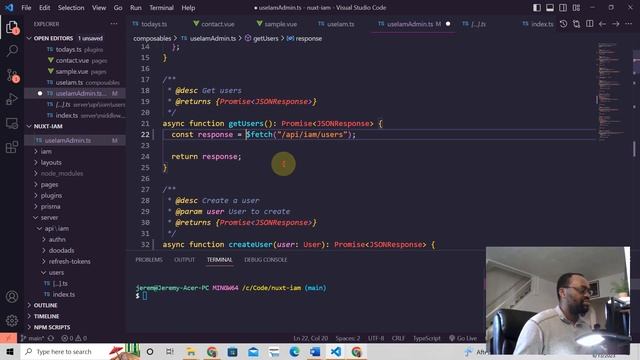The height and width of the screenshot is (360, 640).
Task: Open the file timeline history icon
Action: [563, 24]
